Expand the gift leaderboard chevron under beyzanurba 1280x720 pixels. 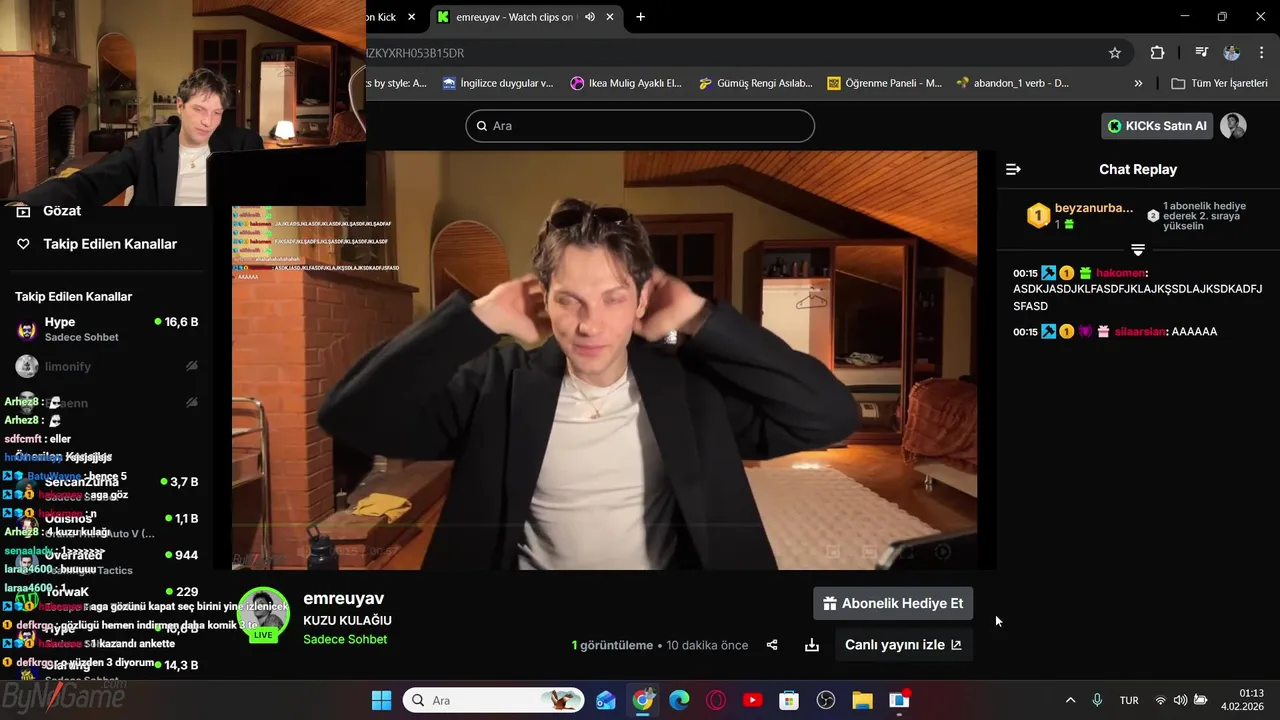point(1138,249)
